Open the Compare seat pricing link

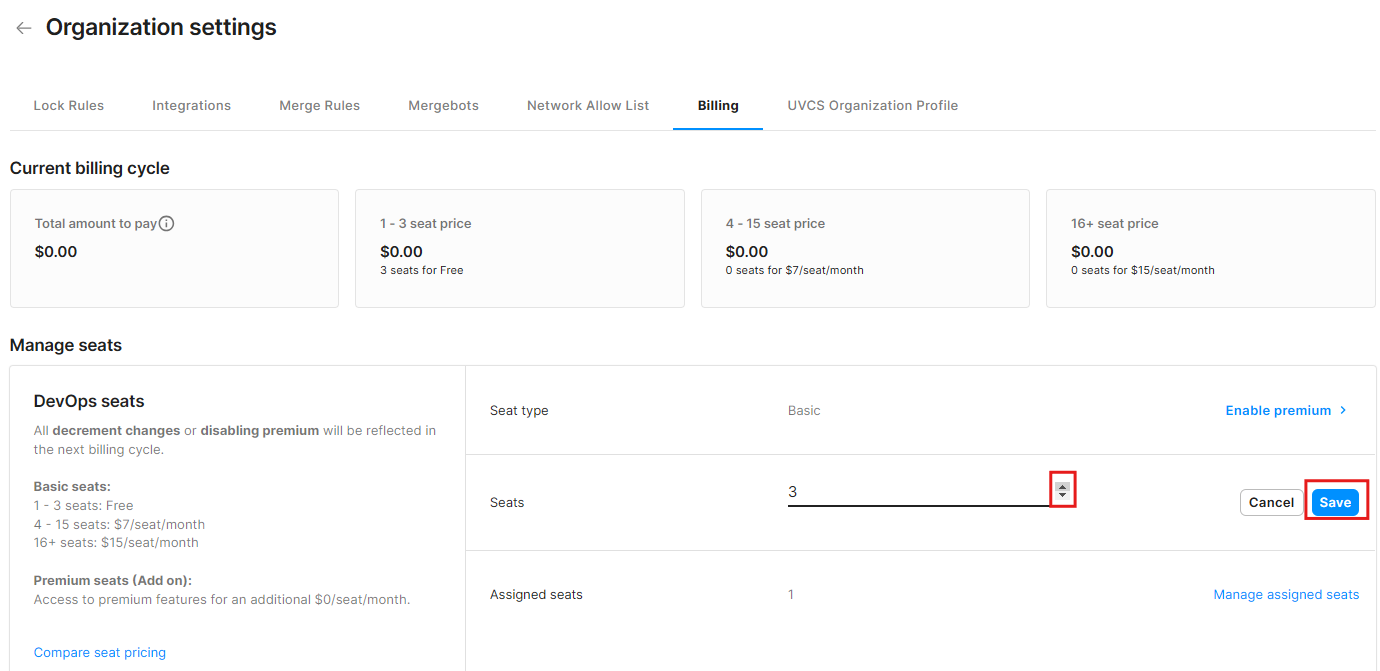100,653
